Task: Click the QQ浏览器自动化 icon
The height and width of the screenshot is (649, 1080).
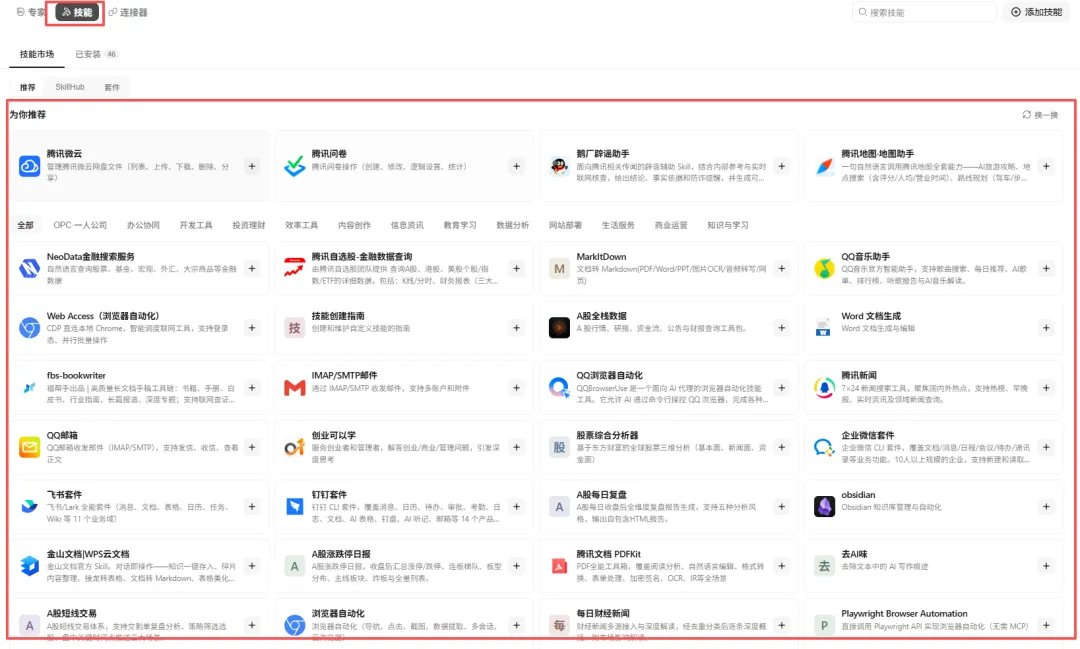Action: (x=559, y=387)
